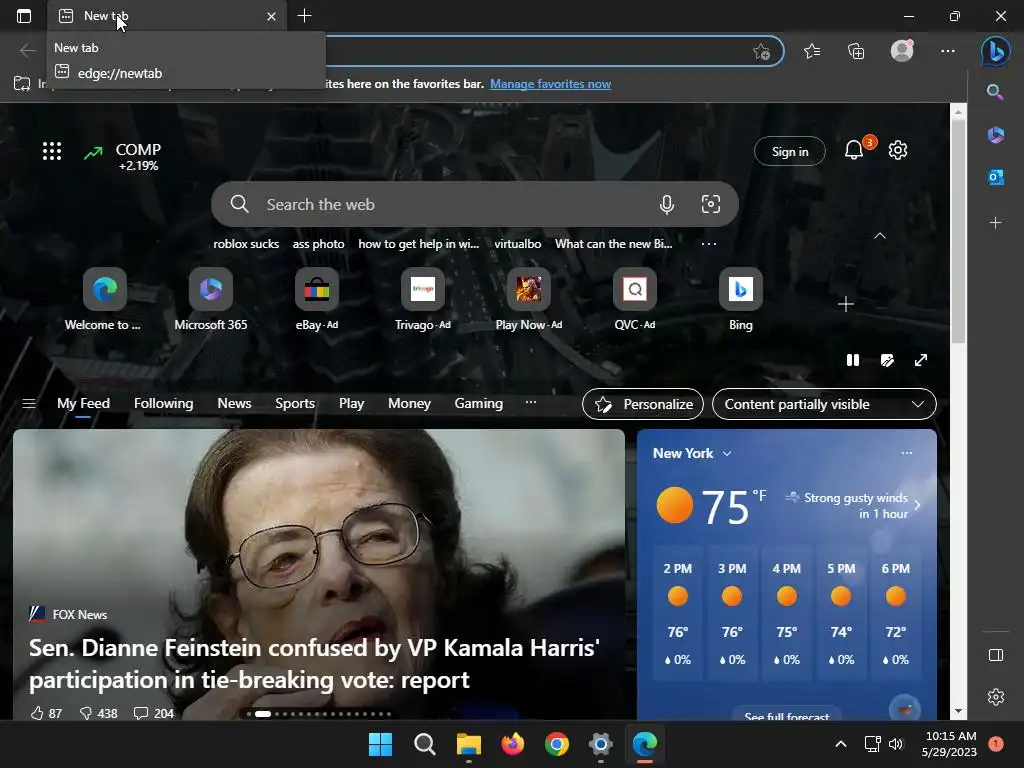Like the Feinstein article thumbs up
Image resolution: width=1024 pixels, height=768 pixels.
tap(46, 713)
